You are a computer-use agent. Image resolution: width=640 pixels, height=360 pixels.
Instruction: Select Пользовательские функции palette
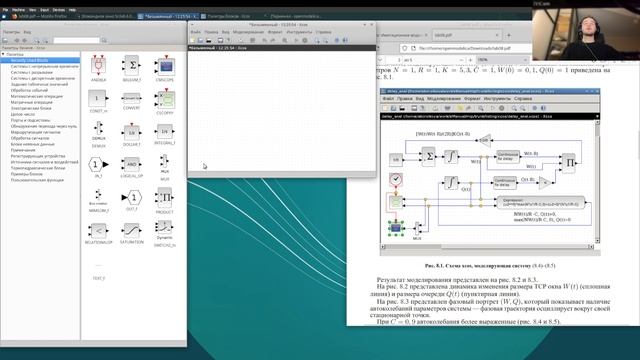coord(37,180)
